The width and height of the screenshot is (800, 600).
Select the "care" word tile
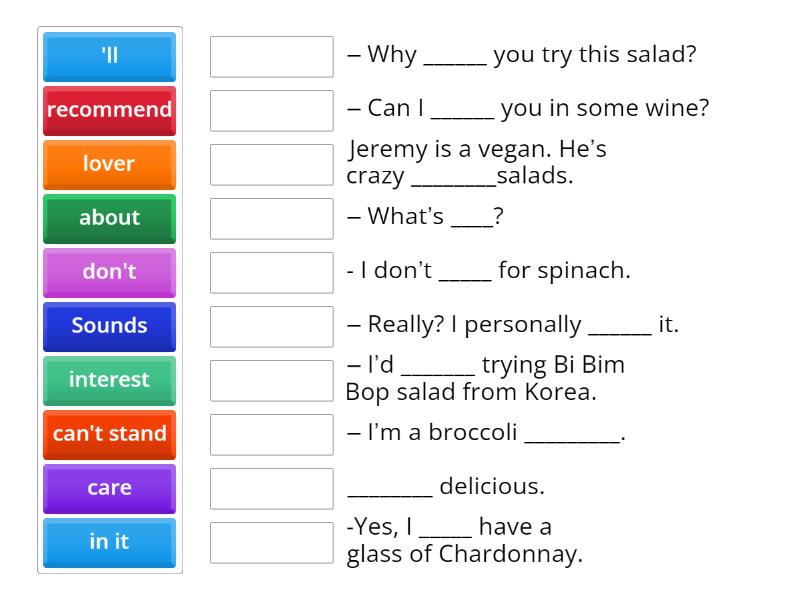[x=109, y=489]
